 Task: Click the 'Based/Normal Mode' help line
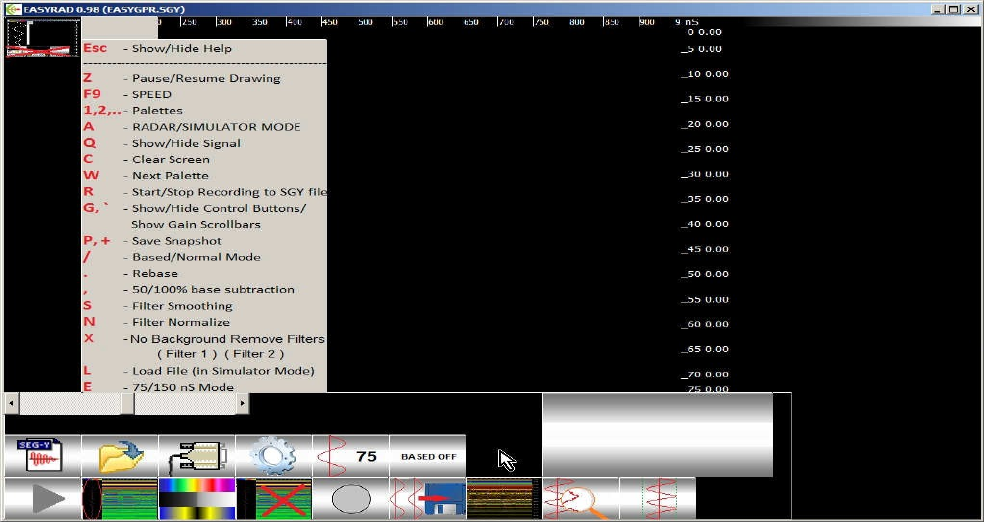click(x=172, y=257)
